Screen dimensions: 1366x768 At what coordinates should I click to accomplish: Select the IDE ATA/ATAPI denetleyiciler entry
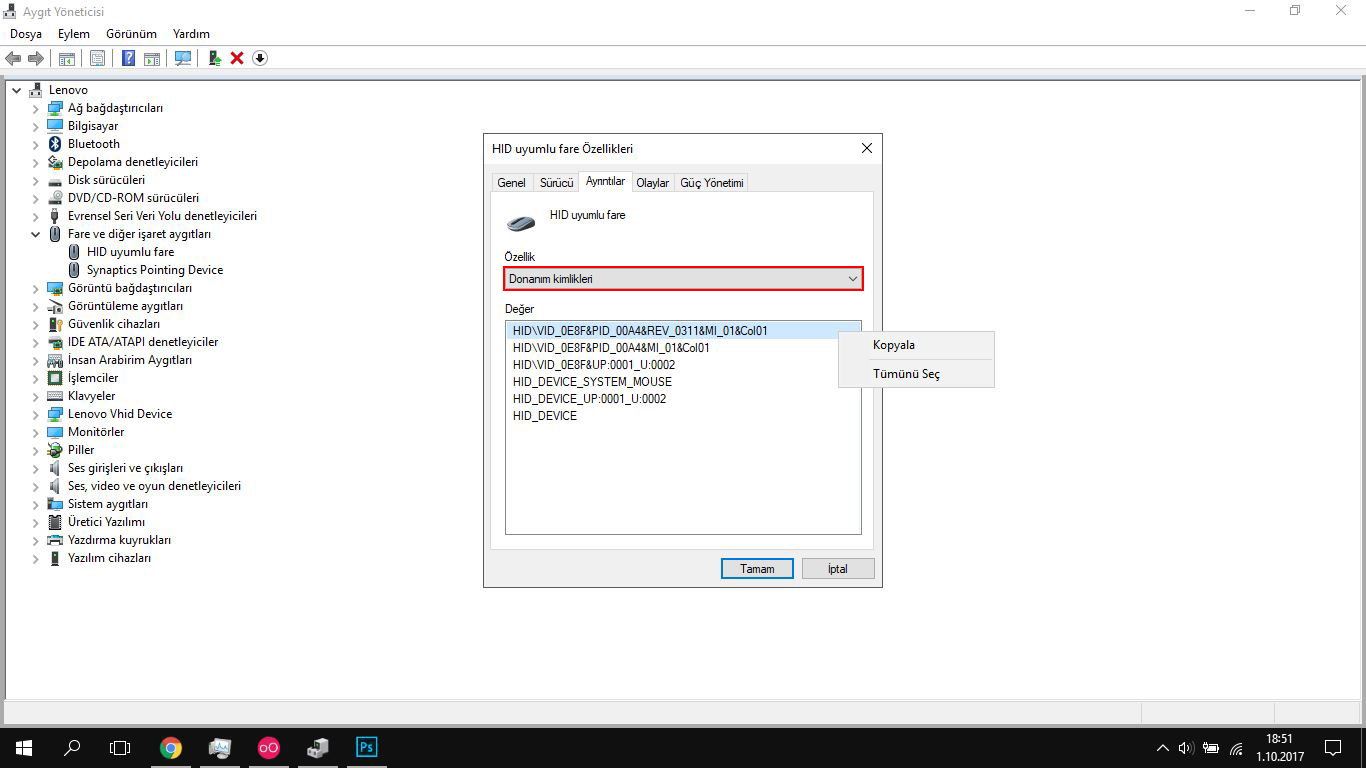pos(143,342)
